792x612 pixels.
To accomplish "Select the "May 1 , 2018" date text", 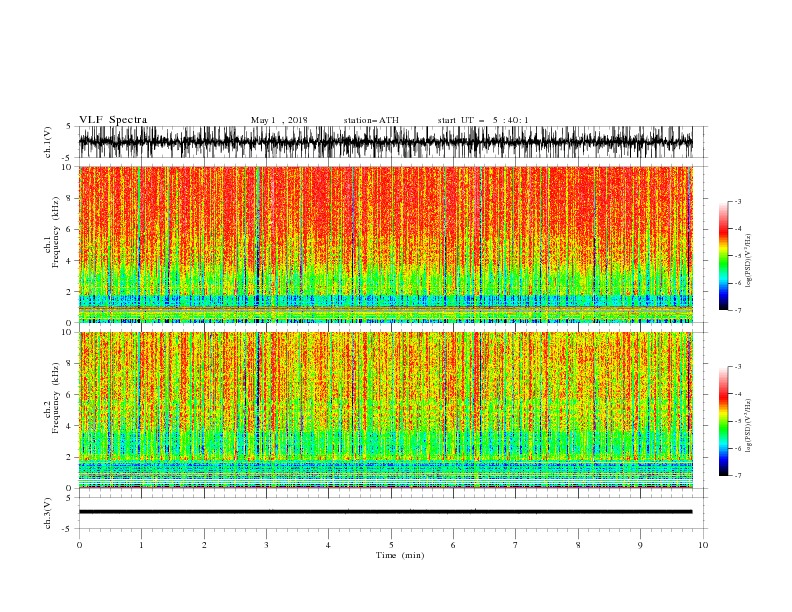I will (279, 120).
